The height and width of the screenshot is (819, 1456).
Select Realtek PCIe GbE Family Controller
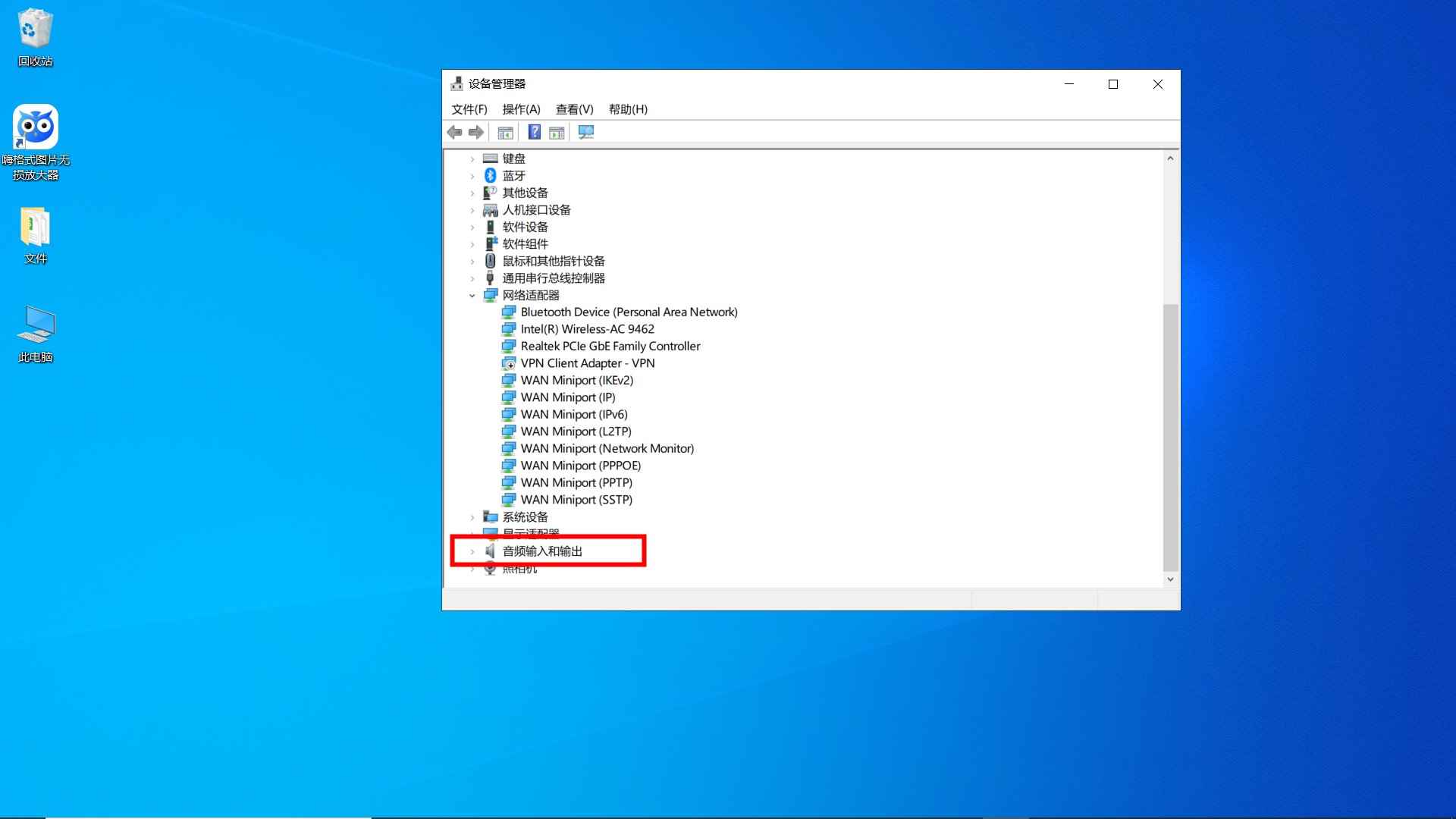[610, 347]
